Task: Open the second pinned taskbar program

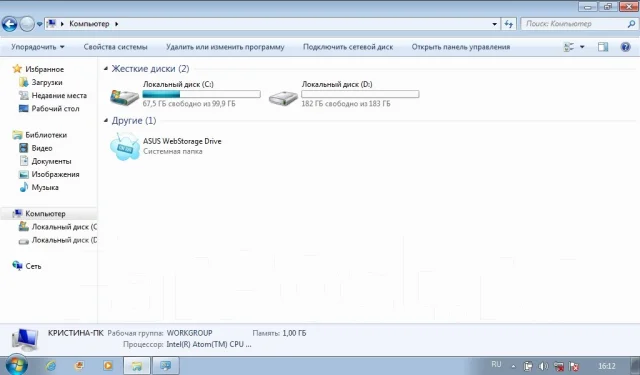Action: (x=79, y=366)
